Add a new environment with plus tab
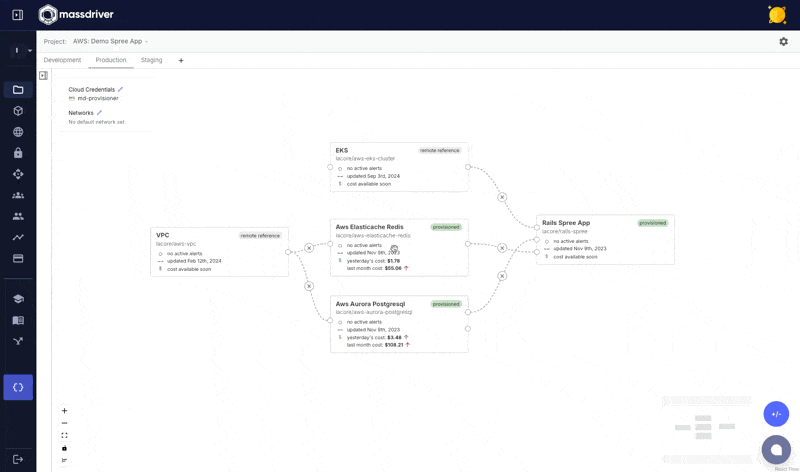Viewport: 800px width, 472px height. click(x=181, y=61)
